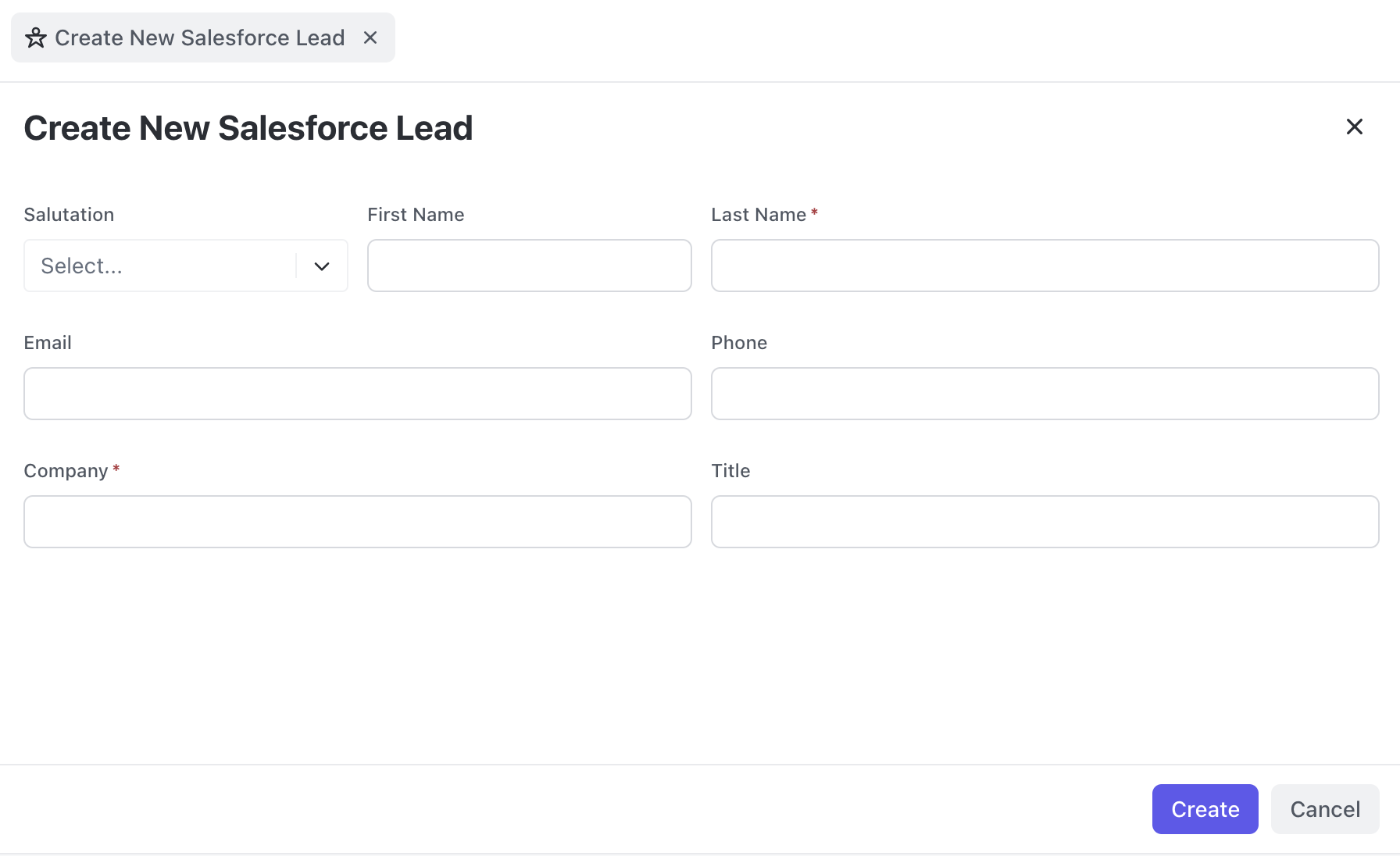Click the star icon in the tab
1400x856 pixels.
click(x=36, y=37)
